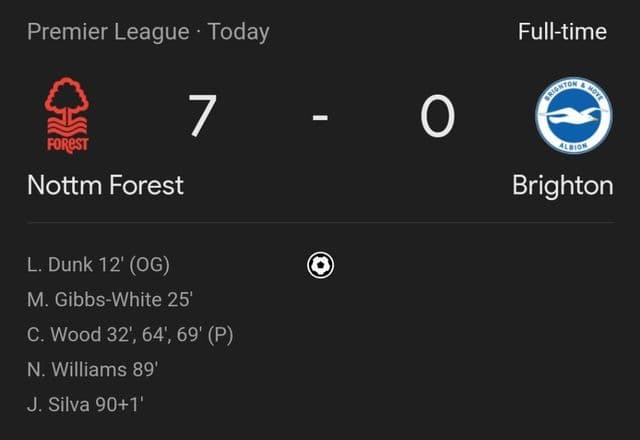Click the dash between the scores
640x440 pixels.
[x=320, y=118]
